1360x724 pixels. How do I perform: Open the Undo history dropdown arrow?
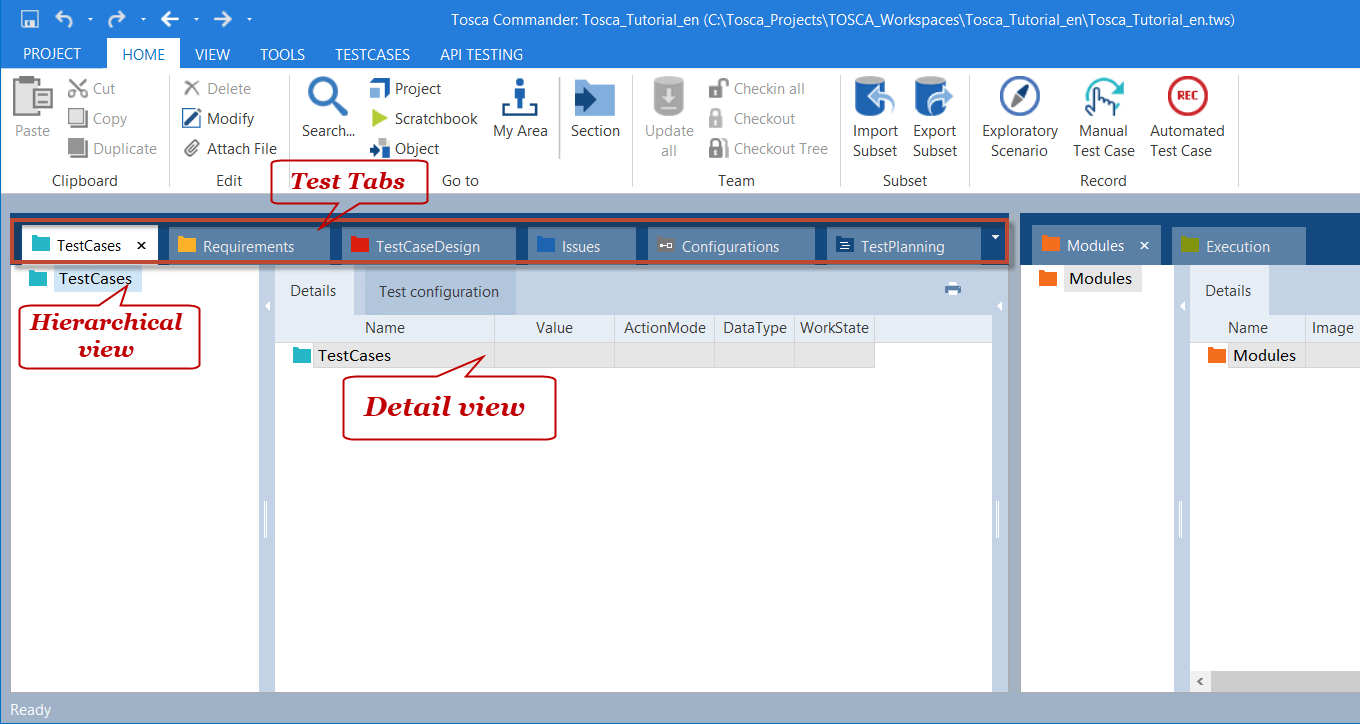point(90,19)
